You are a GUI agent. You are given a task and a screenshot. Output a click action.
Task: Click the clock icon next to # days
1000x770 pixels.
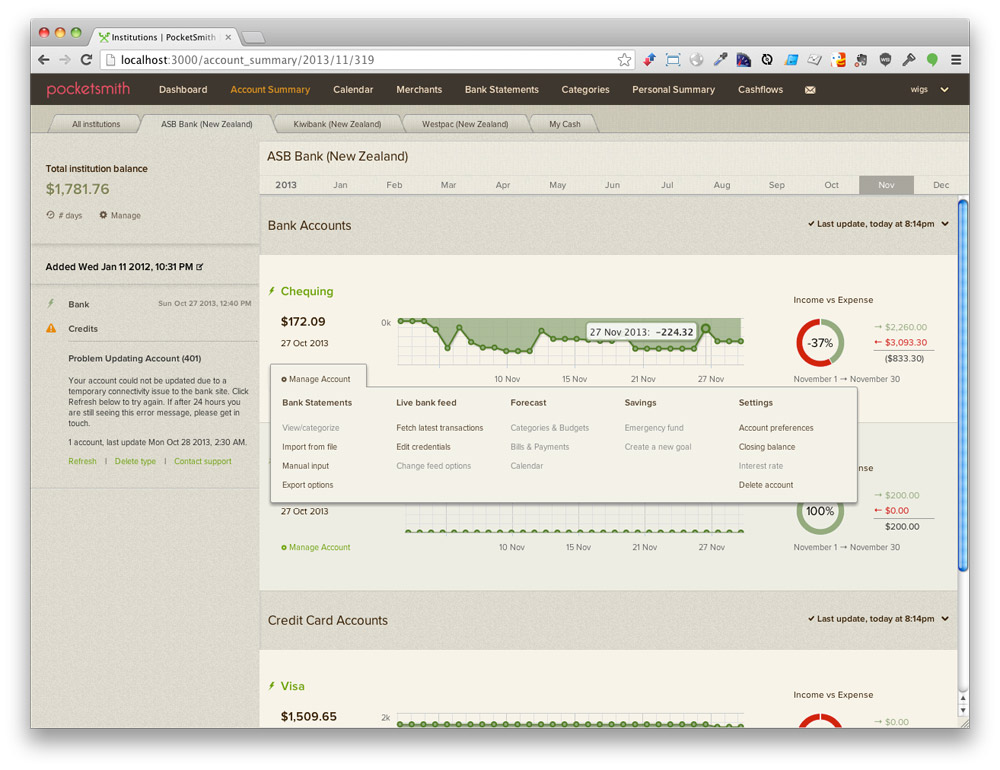coord(50,216)
